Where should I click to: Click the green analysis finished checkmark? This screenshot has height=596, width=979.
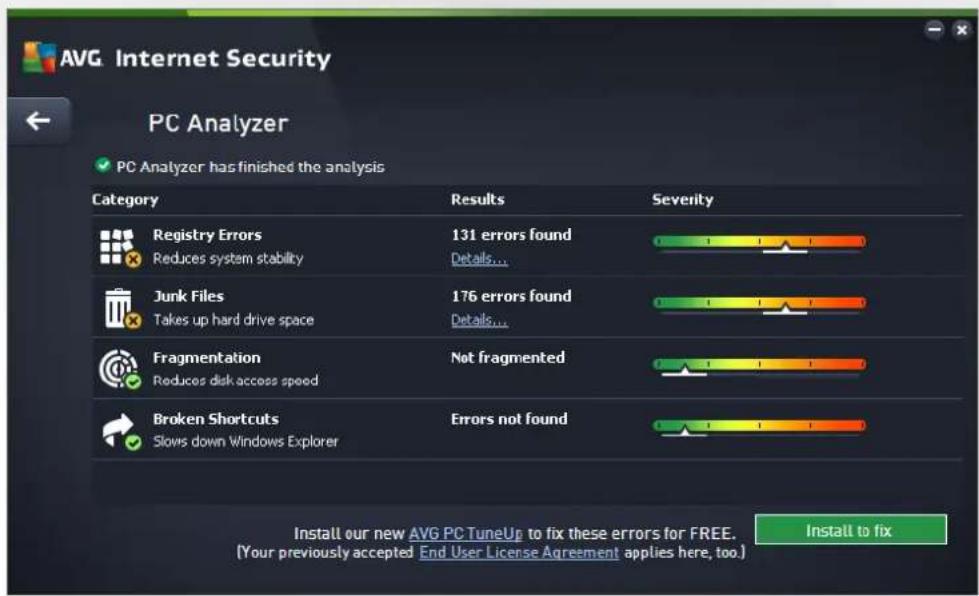click(x=103, y=165)
